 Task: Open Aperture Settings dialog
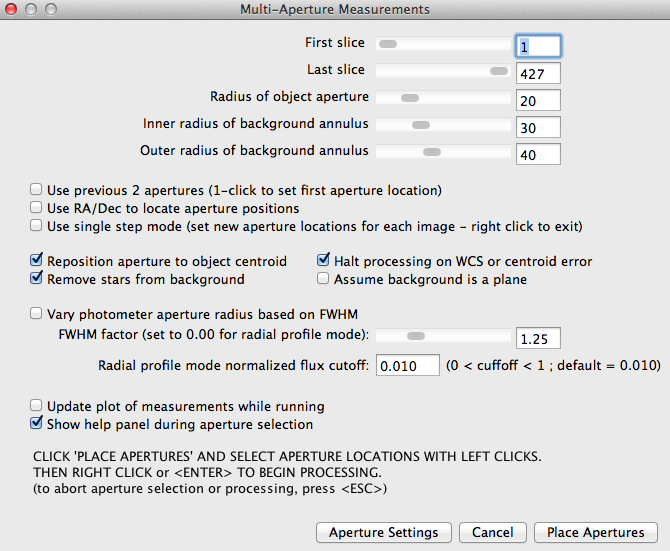(x=383, y=532)
